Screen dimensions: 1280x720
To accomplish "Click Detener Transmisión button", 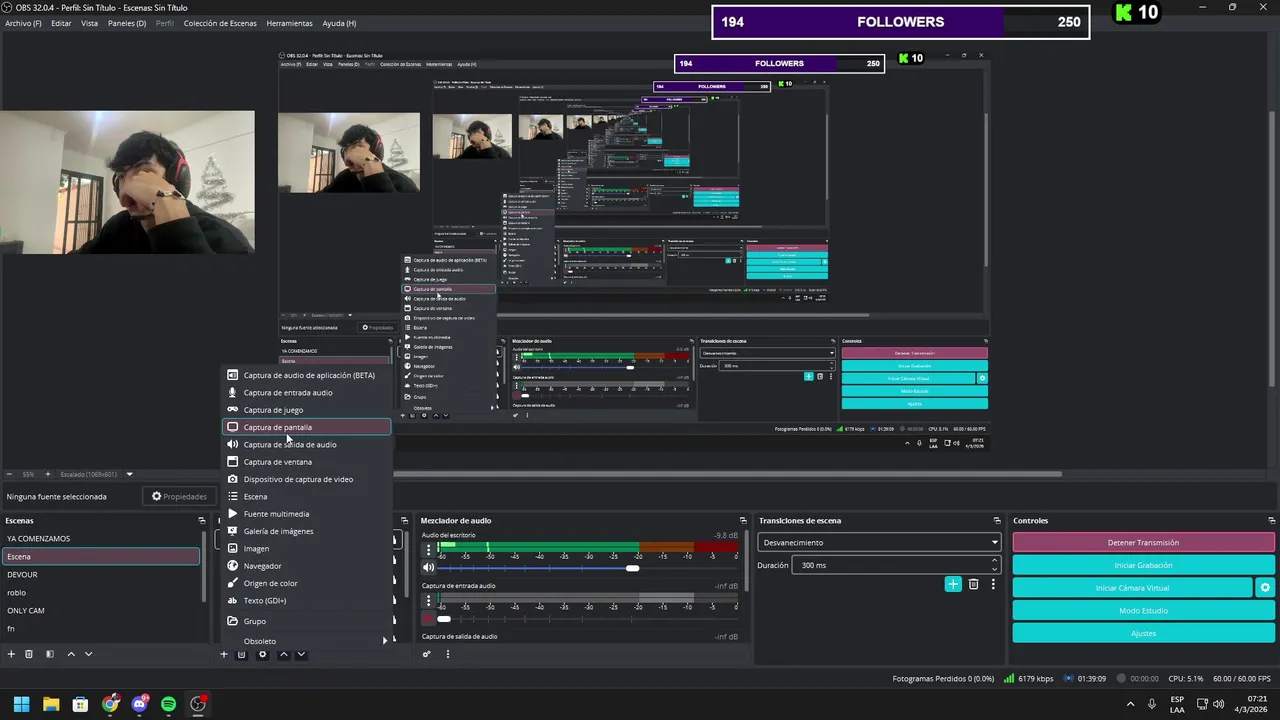I will click(x=1143, y=543).
